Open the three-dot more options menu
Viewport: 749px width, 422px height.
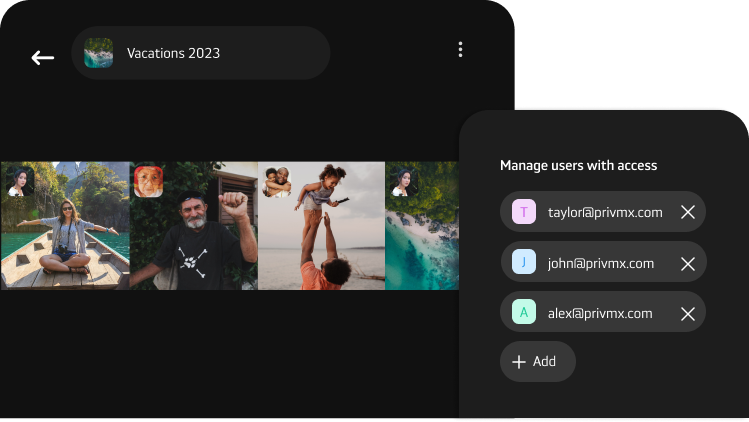[460, 50]
